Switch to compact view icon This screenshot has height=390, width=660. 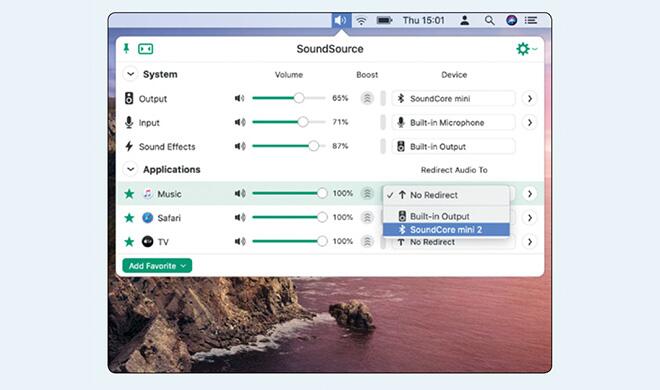click(x=146, y=49)
